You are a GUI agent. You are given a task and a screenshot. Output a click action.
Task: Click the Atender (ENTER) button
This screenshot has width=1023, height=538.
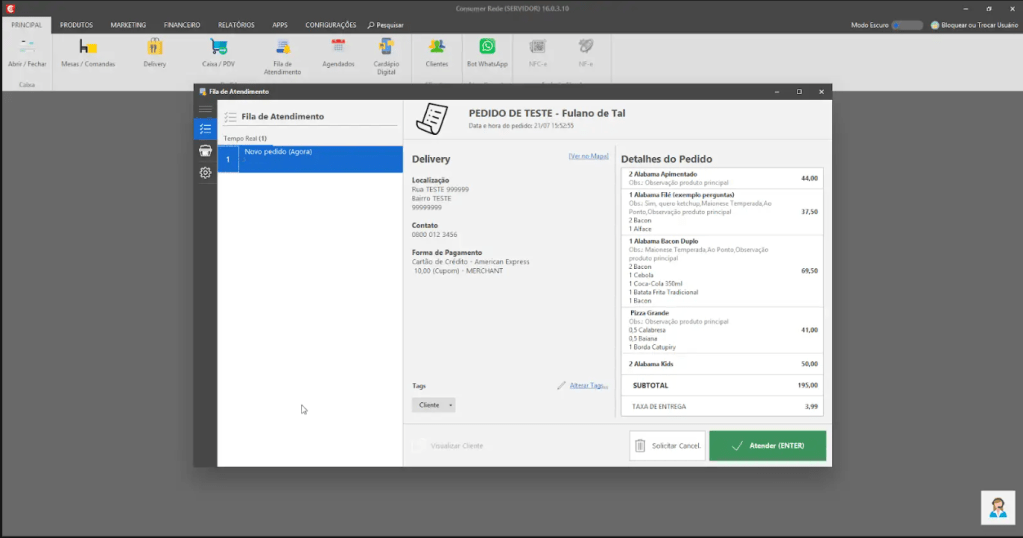coord(767,445)
